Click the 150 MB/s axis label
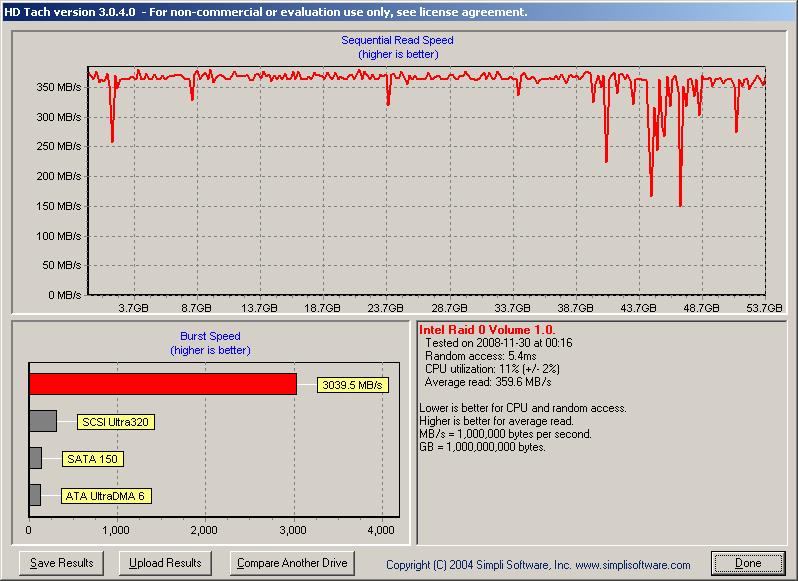The image size is (798, 581). 59,207
